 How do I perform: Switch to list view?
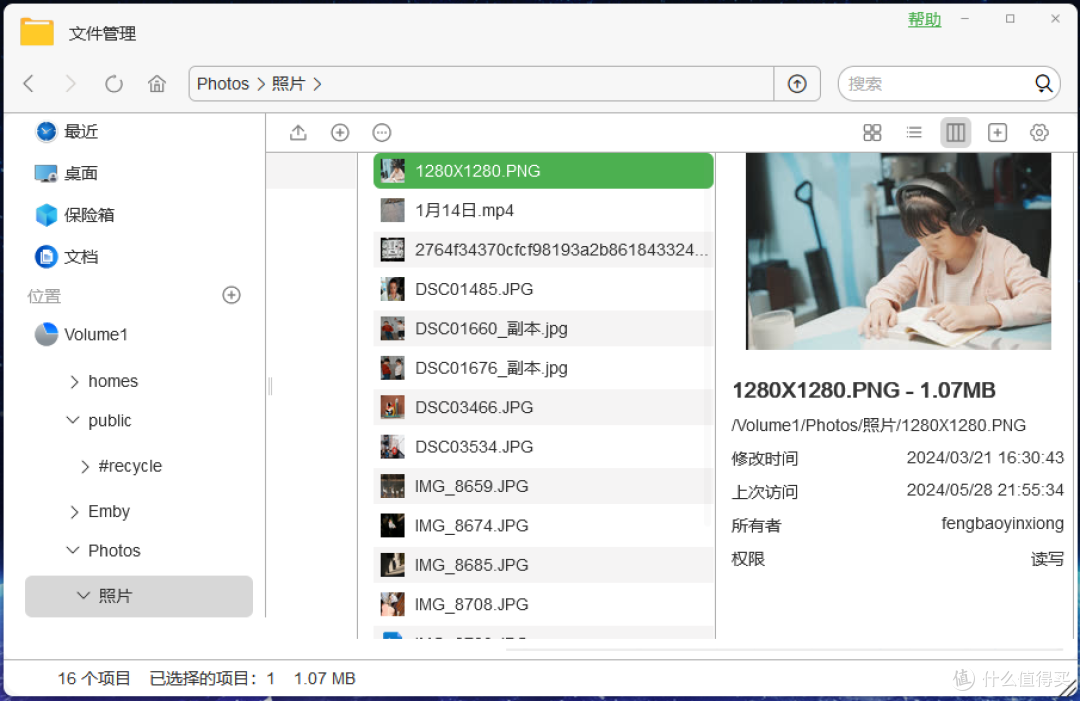(914, 132)
